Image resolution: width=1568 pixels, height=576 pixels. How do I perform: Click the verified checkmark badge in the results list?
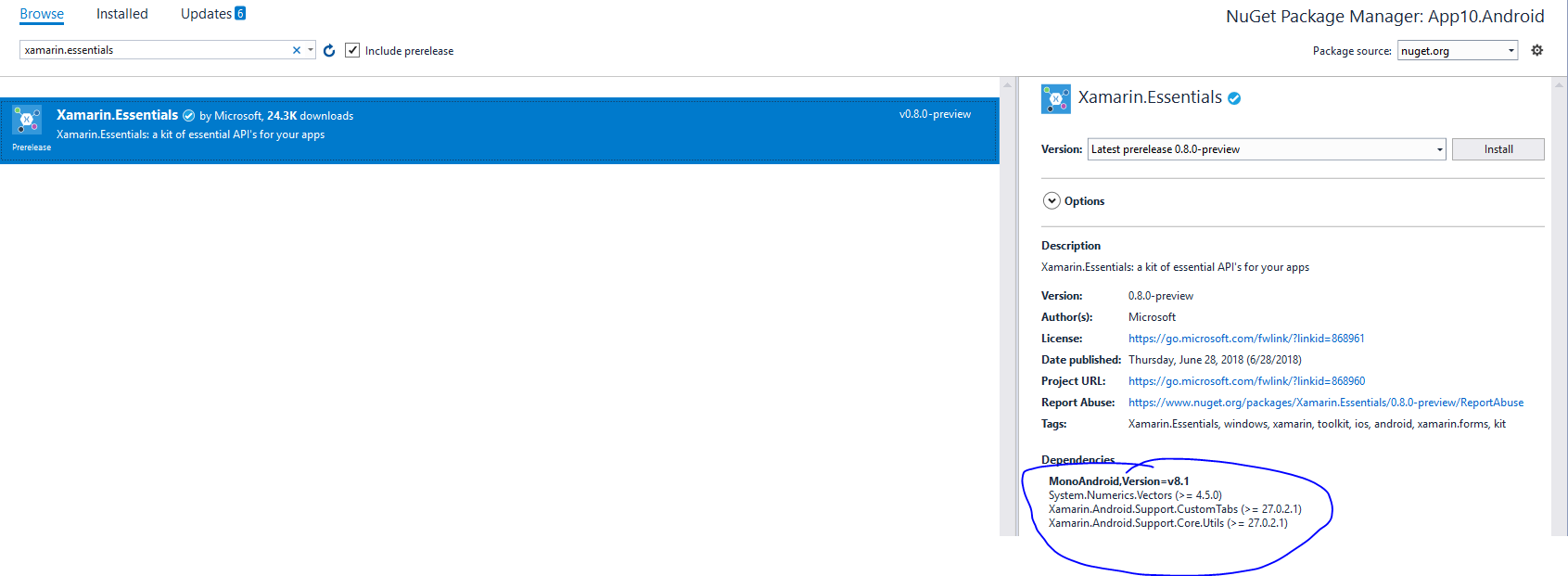click(189, 116)
